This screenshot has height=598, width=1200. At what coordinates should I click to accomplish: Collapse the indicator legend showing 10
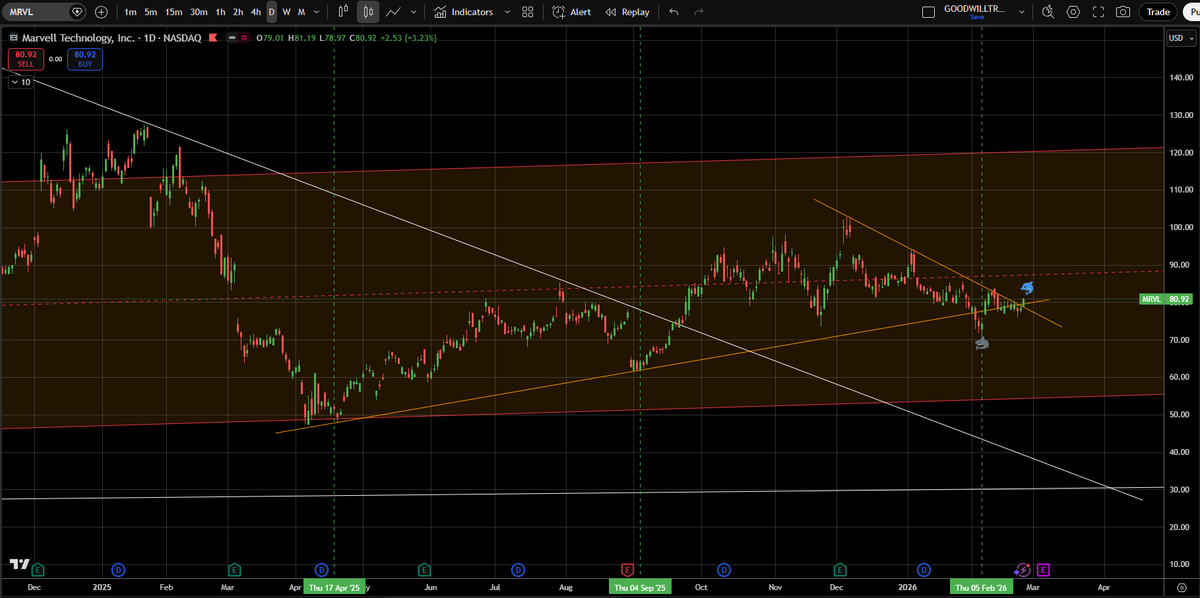(x=20, y=83)
